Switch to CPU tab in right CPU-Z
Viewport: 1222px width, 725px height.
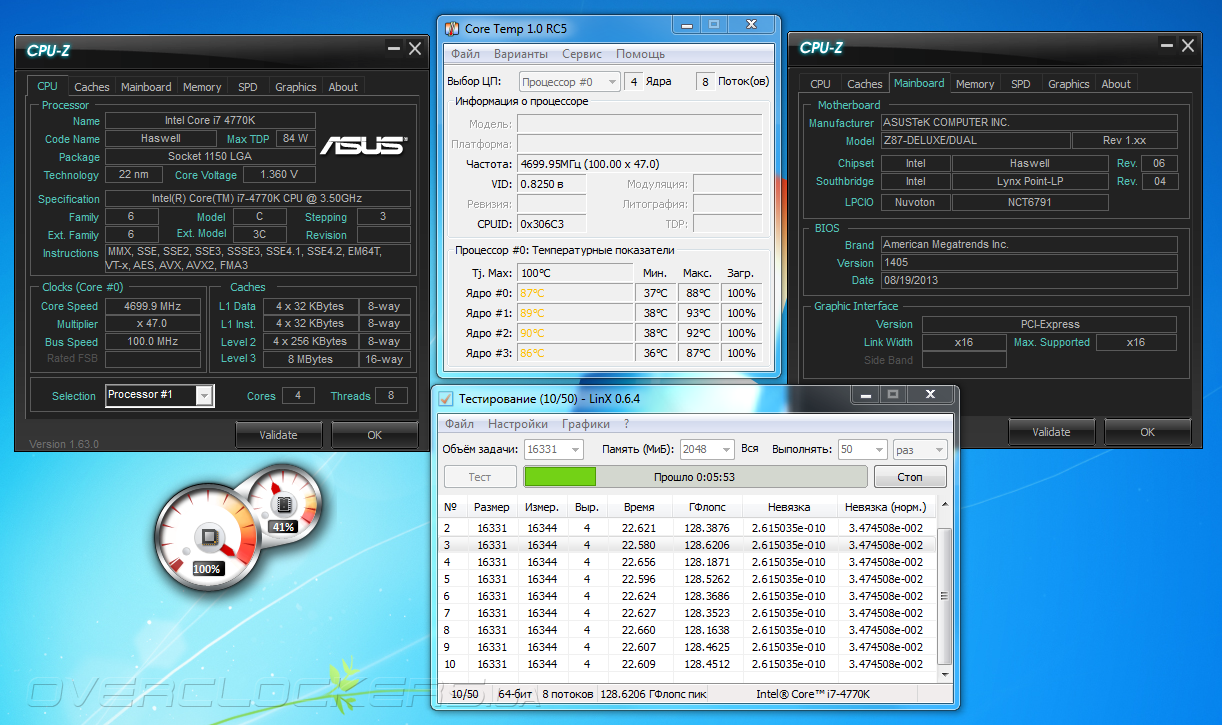[820, 84]
